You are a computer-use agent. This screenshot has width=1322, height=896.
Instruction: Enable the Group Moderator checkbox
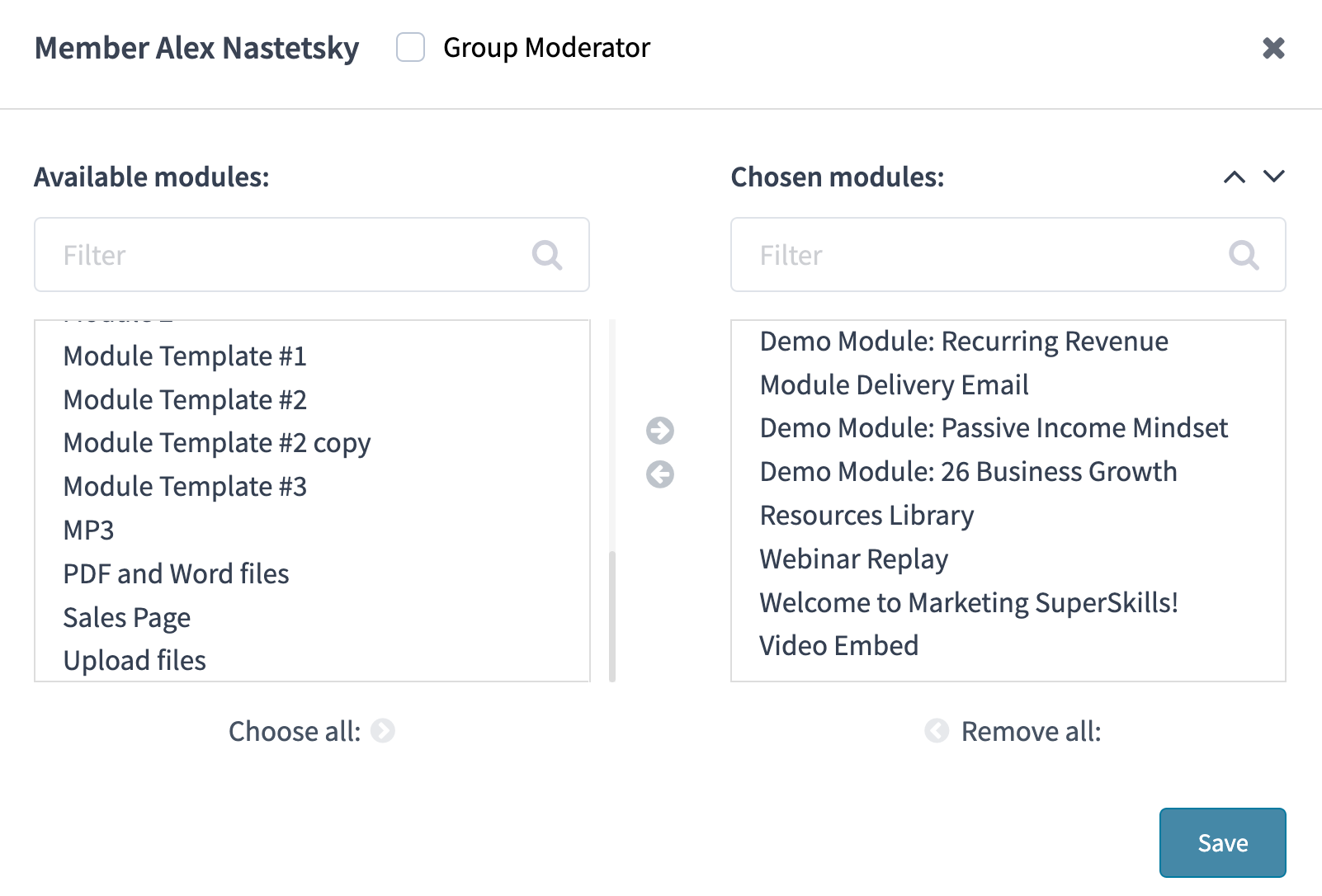click(x=410, y=48)
